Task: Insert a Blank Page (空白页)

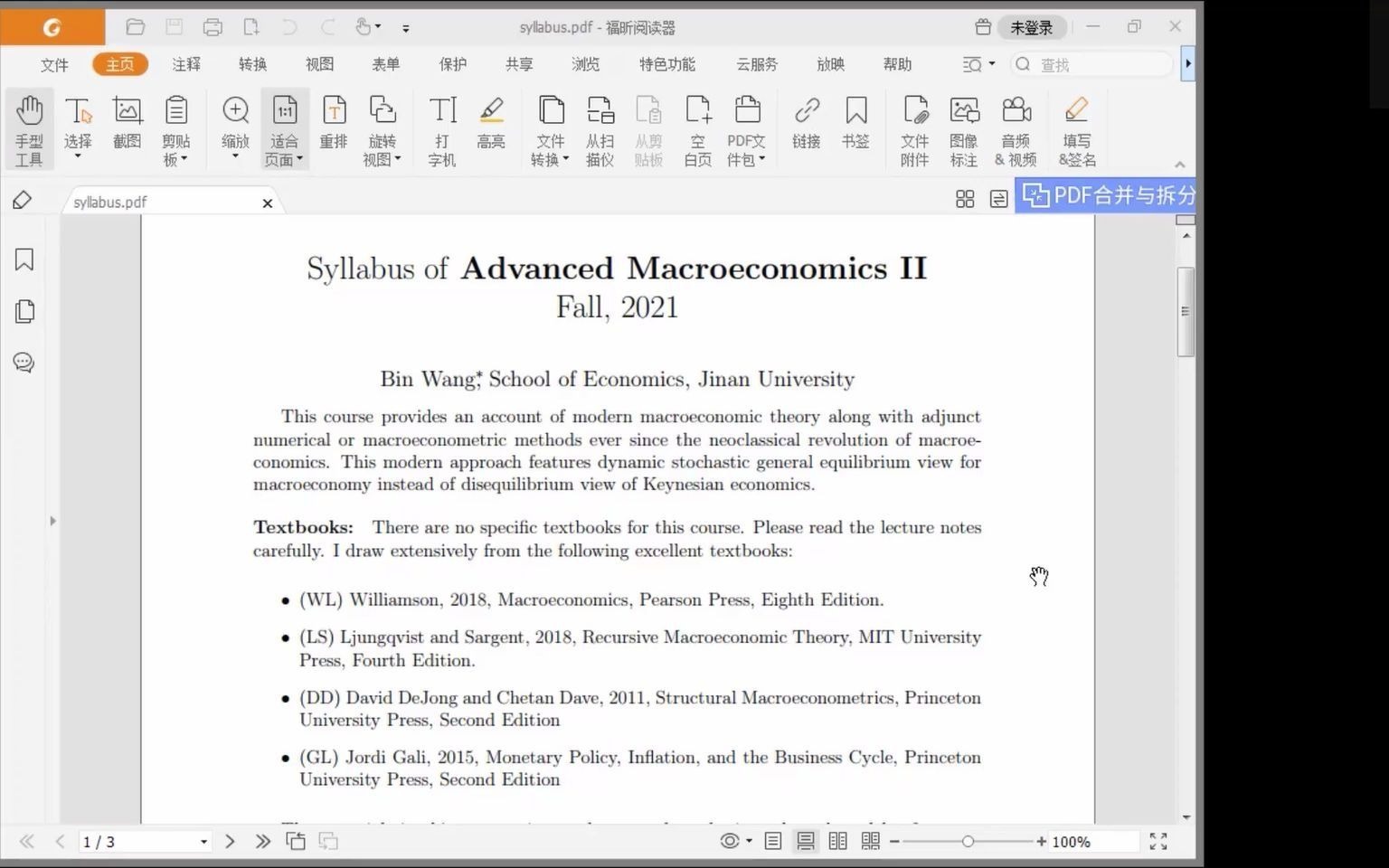Action: coord(697,130)
